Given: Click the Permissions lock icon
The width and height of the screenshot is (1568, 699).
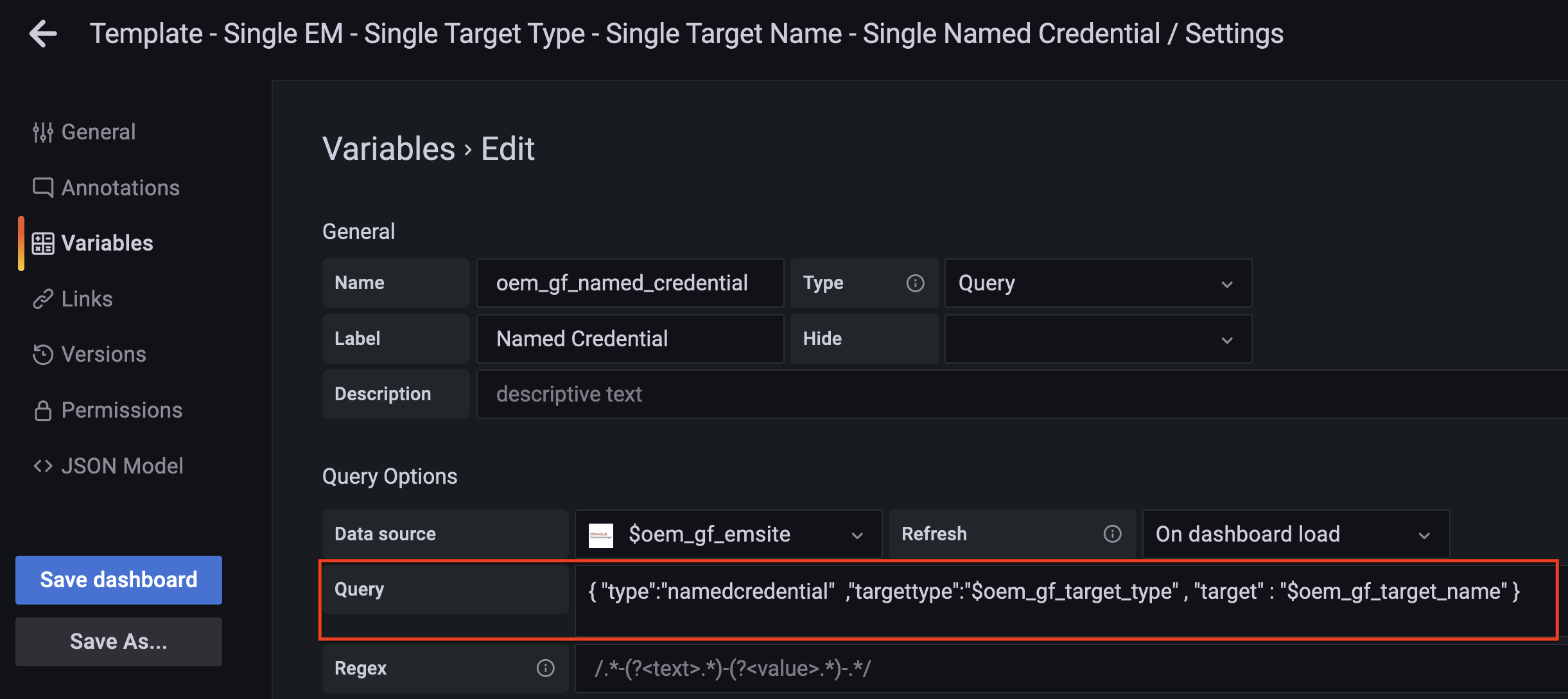Looking at the screenshot, I should (42, 411).
